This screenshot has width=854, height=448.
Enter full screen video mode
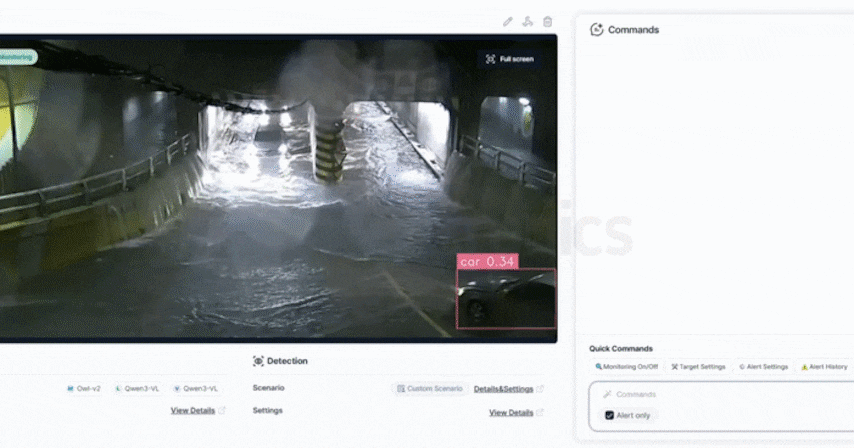510,59
